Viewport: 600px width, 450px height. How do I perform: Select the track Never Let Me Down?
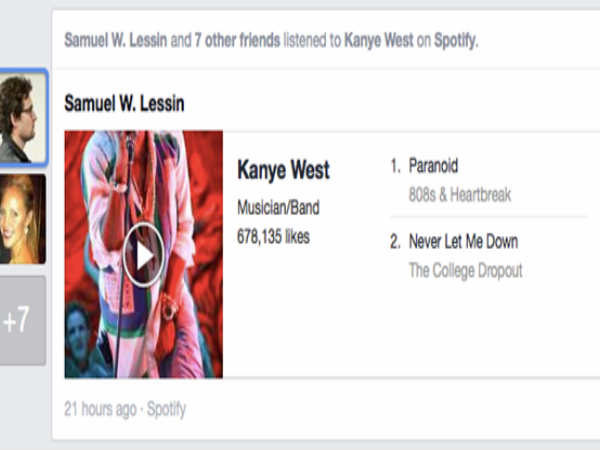pyautogui.click(x=463, y=241)
